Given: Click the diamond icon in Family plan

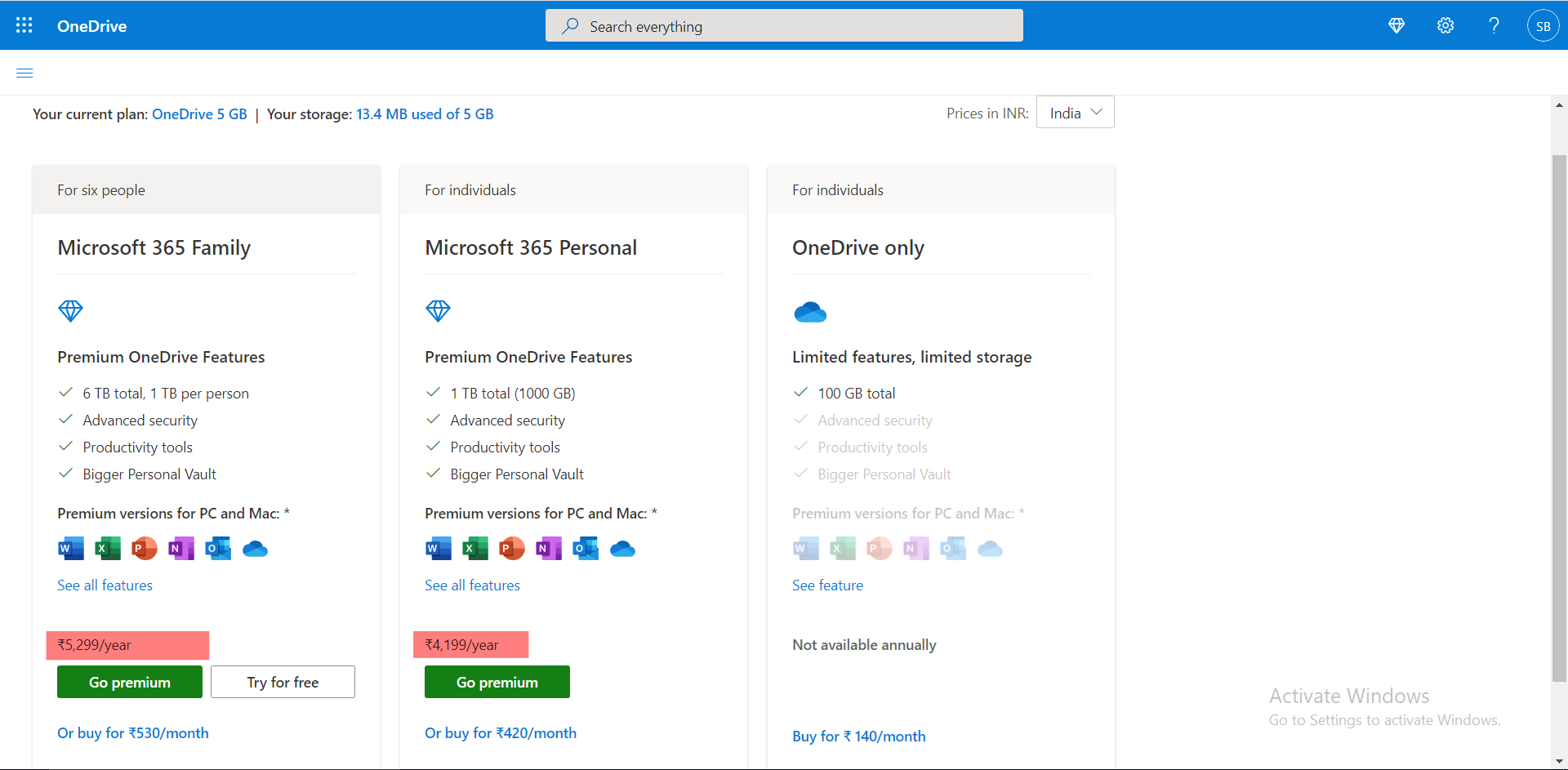Looking at the screenshot, I should coord(70,310).
